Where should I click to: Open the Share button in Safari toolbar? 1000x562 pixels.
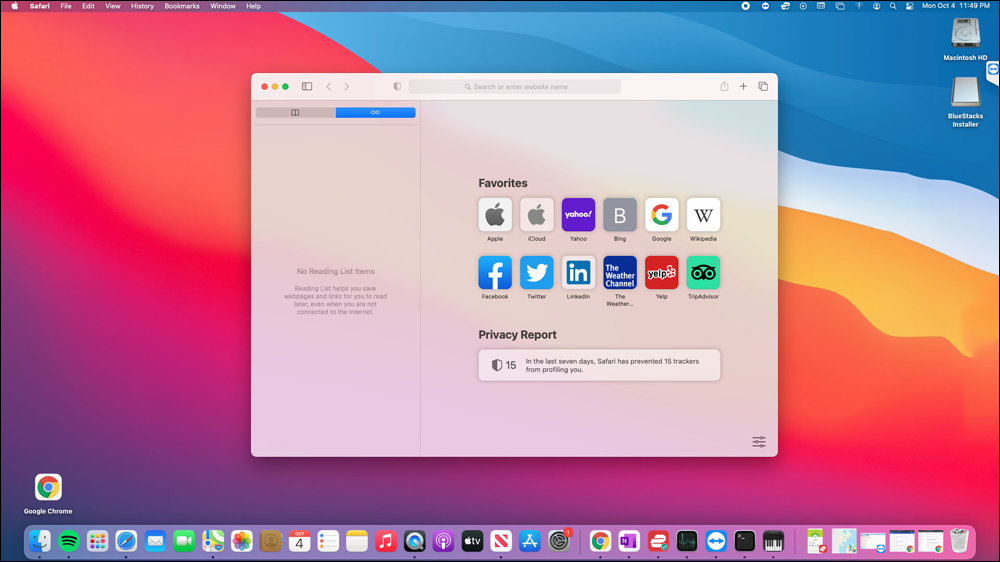(x=724, y=86)
